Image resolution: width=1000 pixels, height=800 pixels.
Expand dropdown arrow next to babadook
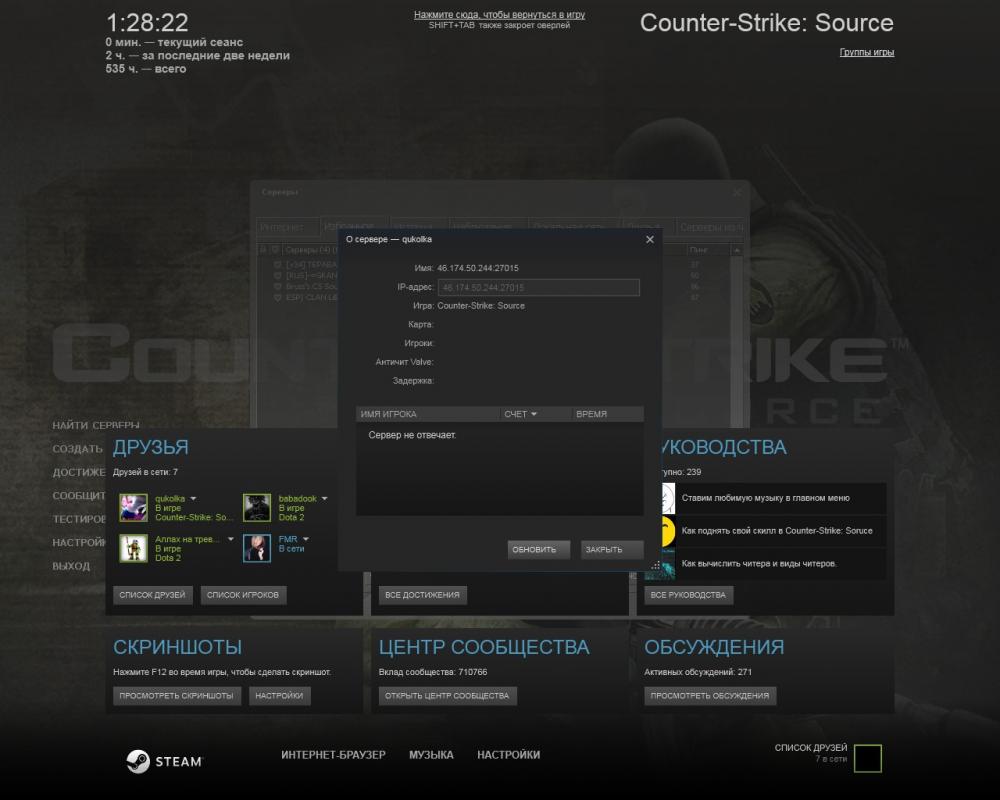[x=325, y=499]
